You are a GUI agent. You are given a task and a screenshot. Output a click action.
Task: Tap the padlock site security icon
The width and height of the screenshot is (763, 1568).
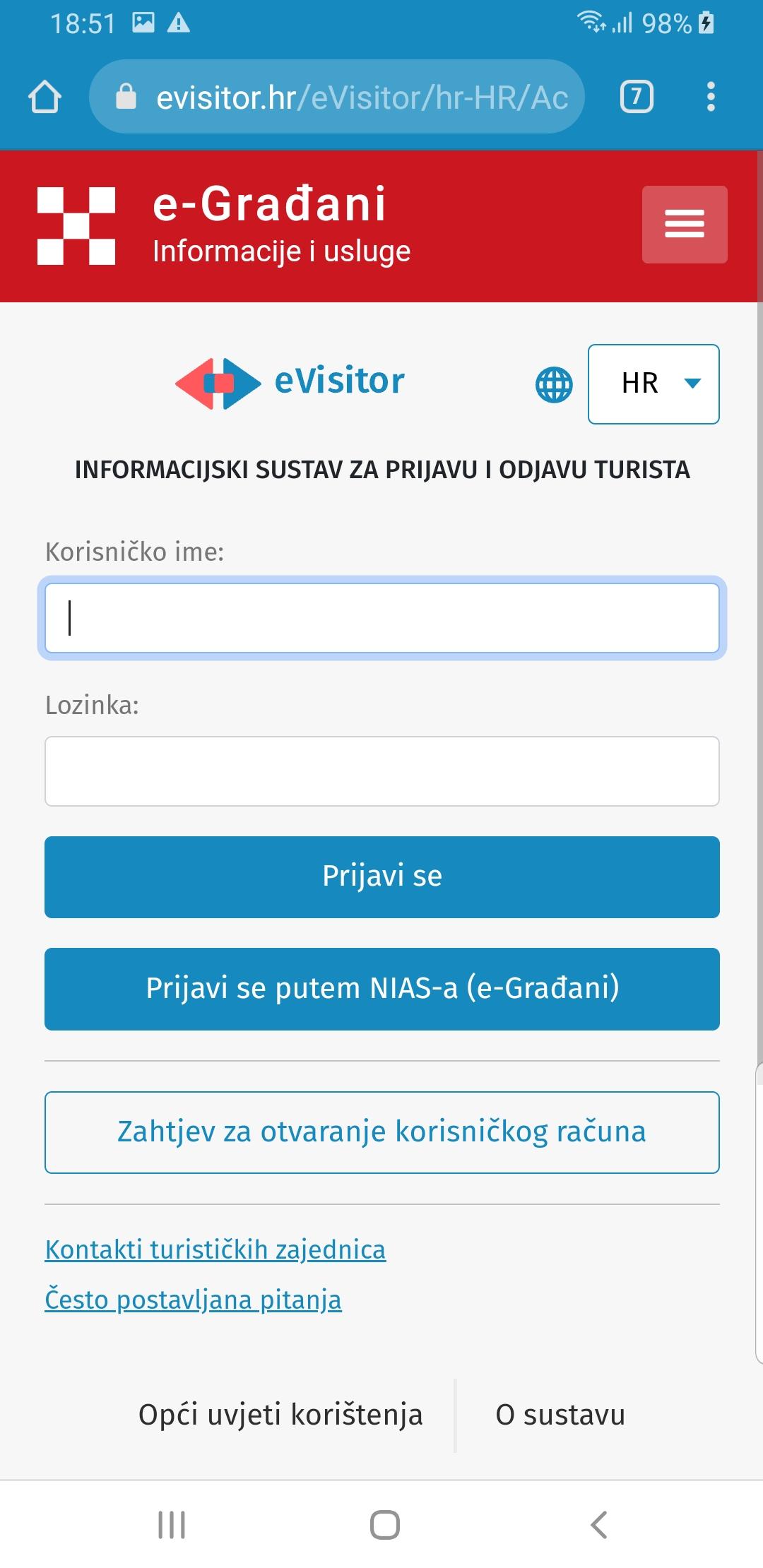point(126,96)
